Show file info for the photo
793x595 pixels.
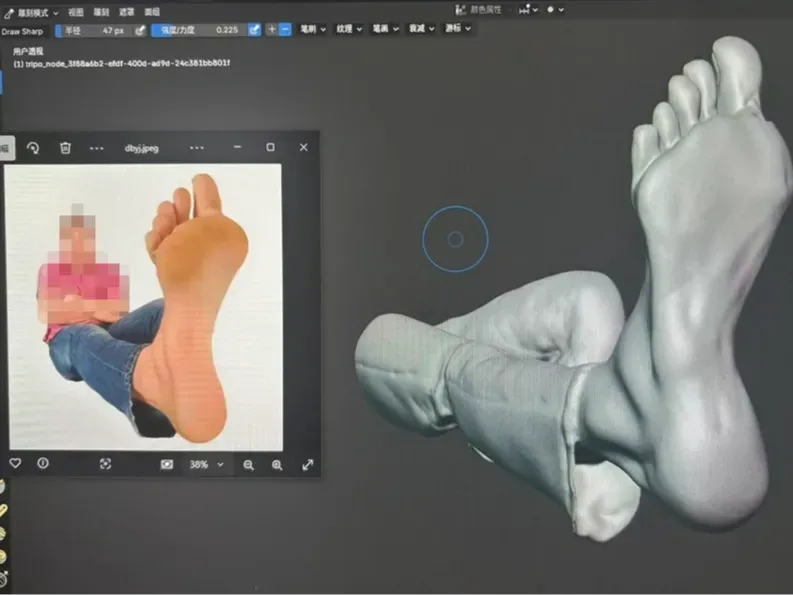pos(43,463)
